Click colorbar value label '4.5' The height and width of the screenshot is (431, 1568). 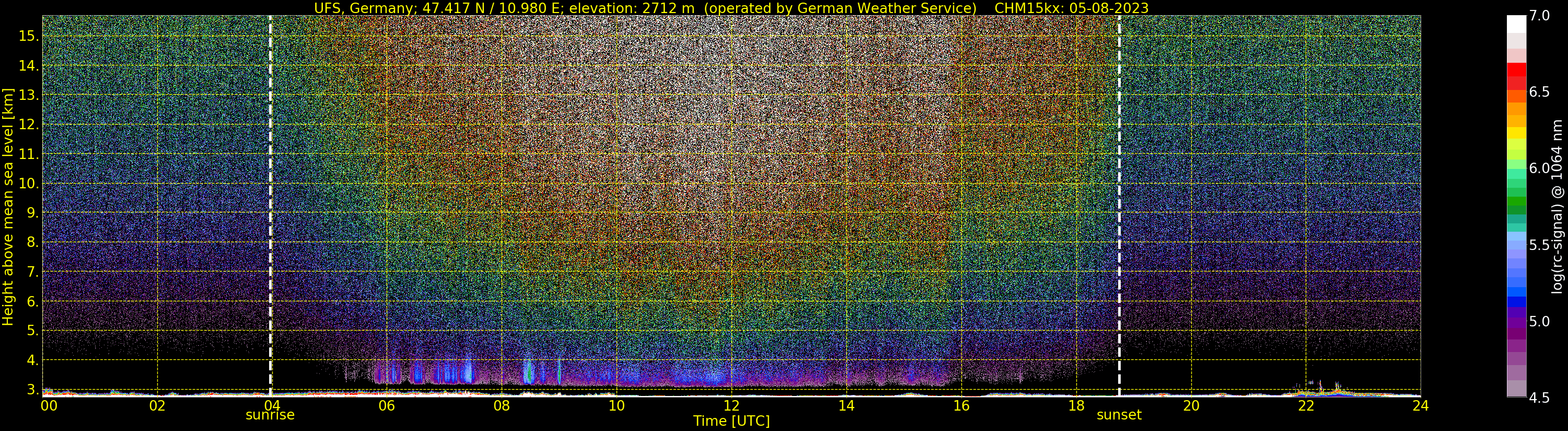coord(1539,398)
